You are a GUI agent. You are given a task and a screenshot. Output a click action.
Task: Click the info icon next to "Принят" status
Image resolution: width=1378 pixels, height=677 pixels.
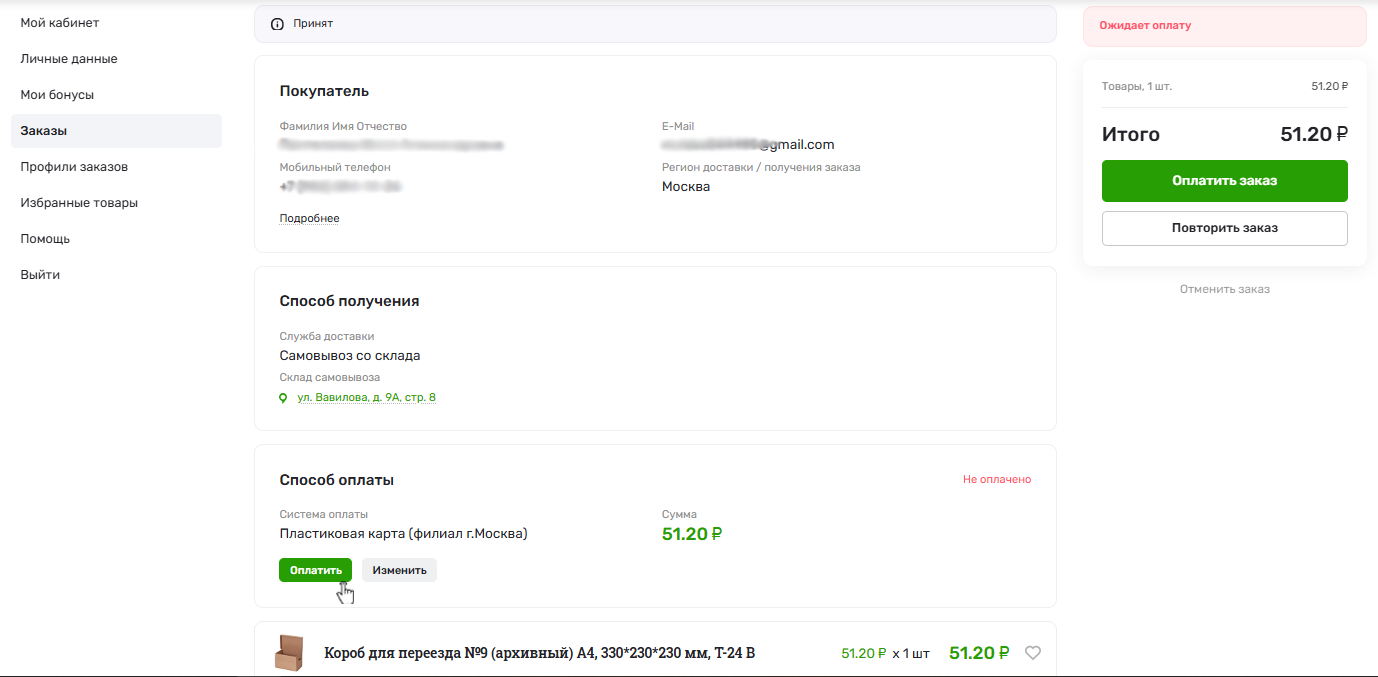(277, 23)
